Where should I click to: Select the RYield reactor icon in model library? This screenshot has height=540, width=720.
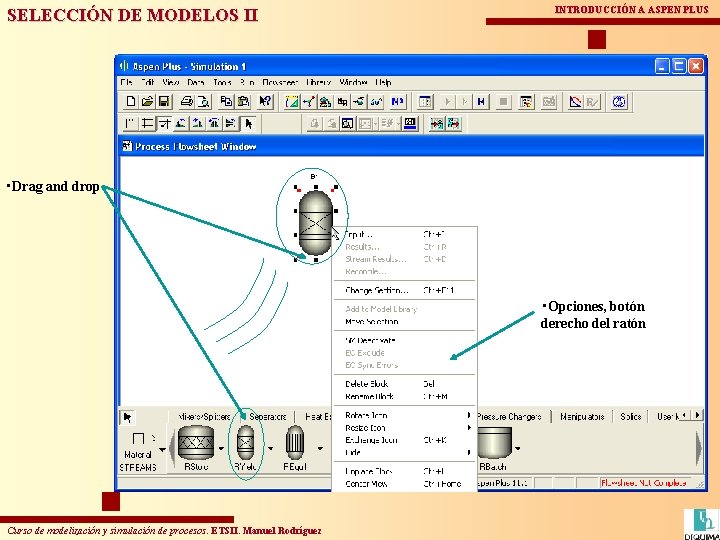click(246, 442)
